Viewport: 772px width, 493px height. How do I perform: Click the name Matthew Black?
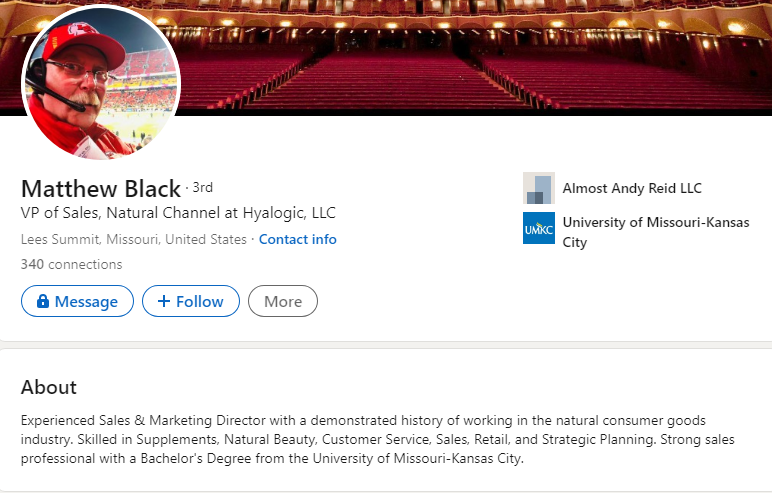tap(100, 188)
